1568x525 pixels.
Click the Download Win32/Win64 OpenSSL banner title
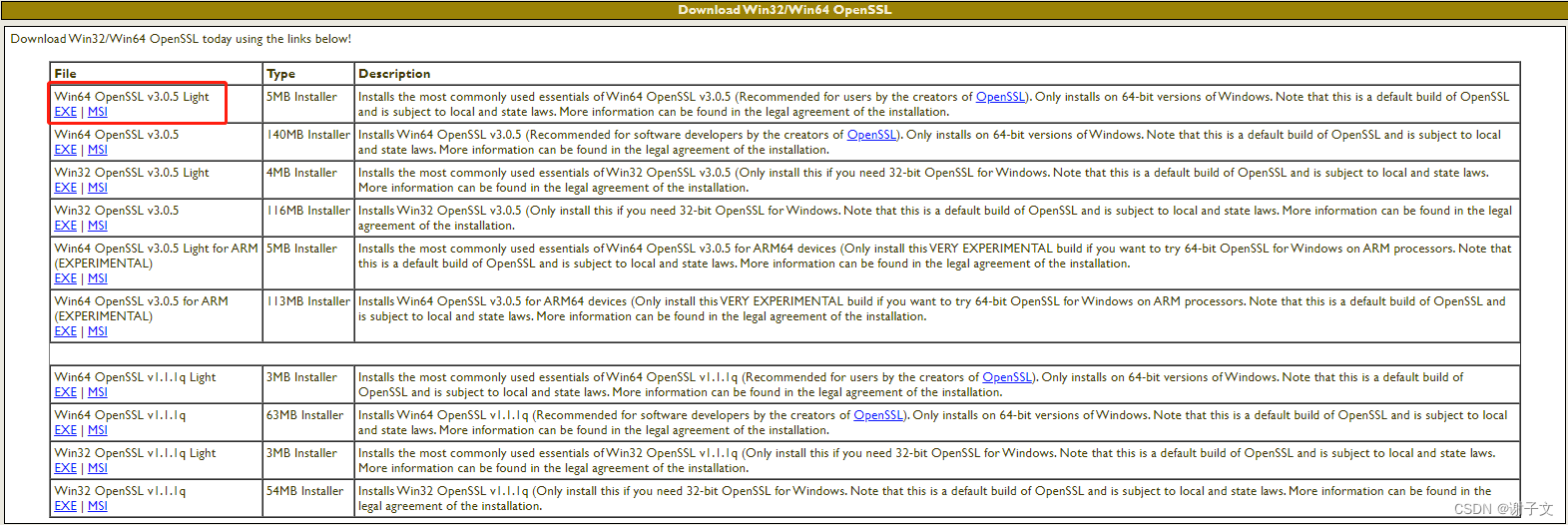pyautogui.click(x=784, y=10)
